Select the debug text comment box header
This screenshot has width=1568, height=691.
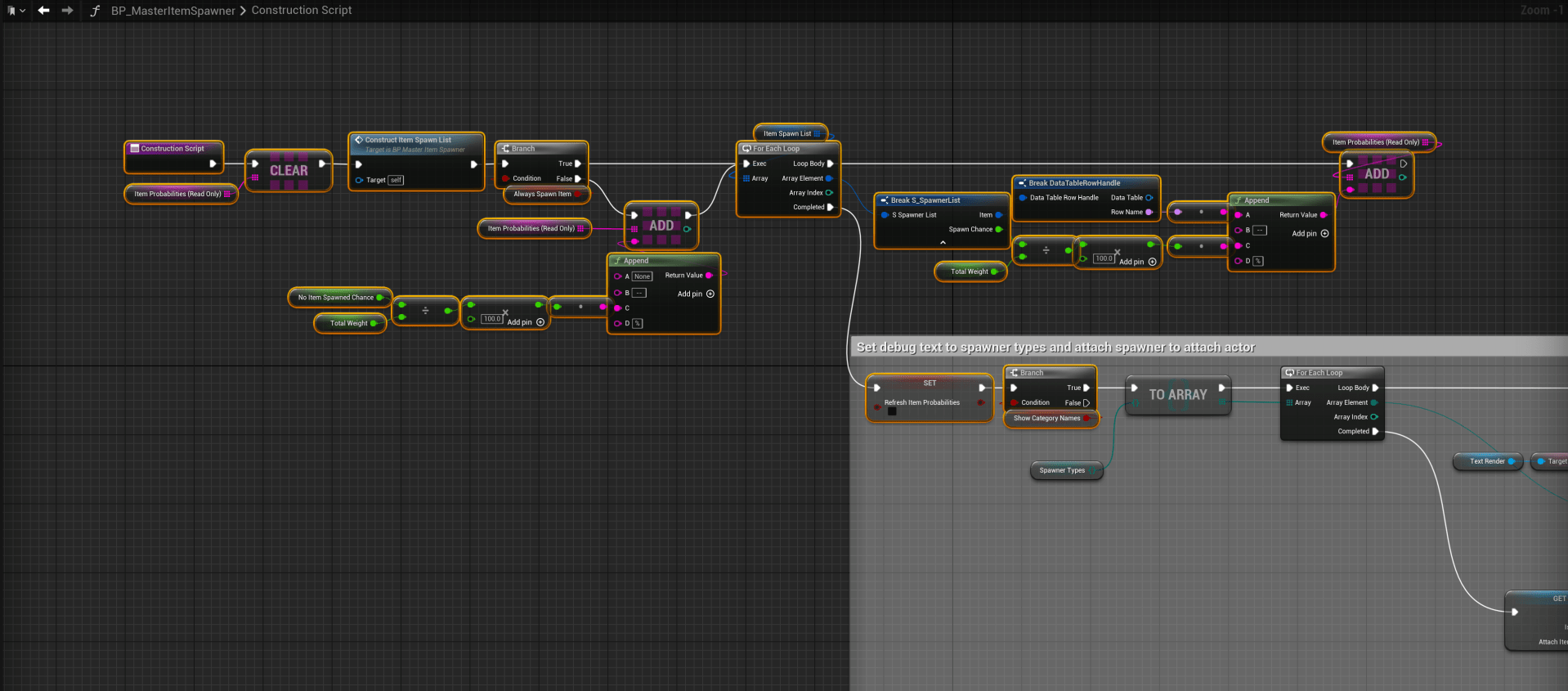(x=1055, y=348)
